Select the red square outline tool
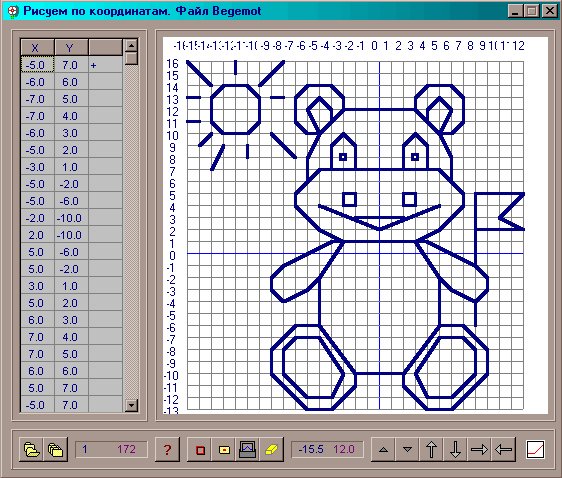562x478 pixels. click(x=200, y=449)
